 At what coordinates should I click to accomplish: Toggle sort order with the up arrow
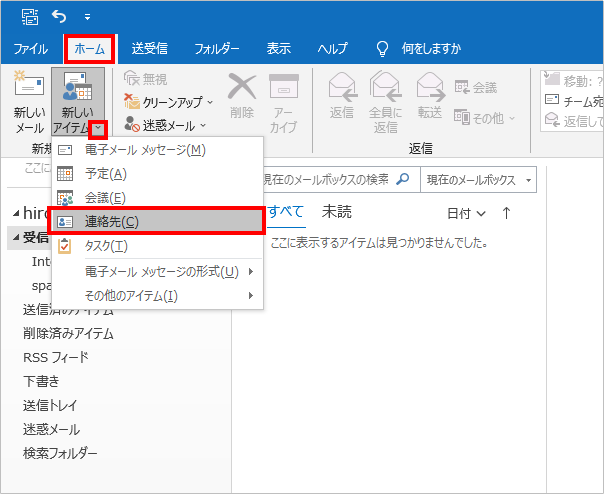tap(507, 213)
